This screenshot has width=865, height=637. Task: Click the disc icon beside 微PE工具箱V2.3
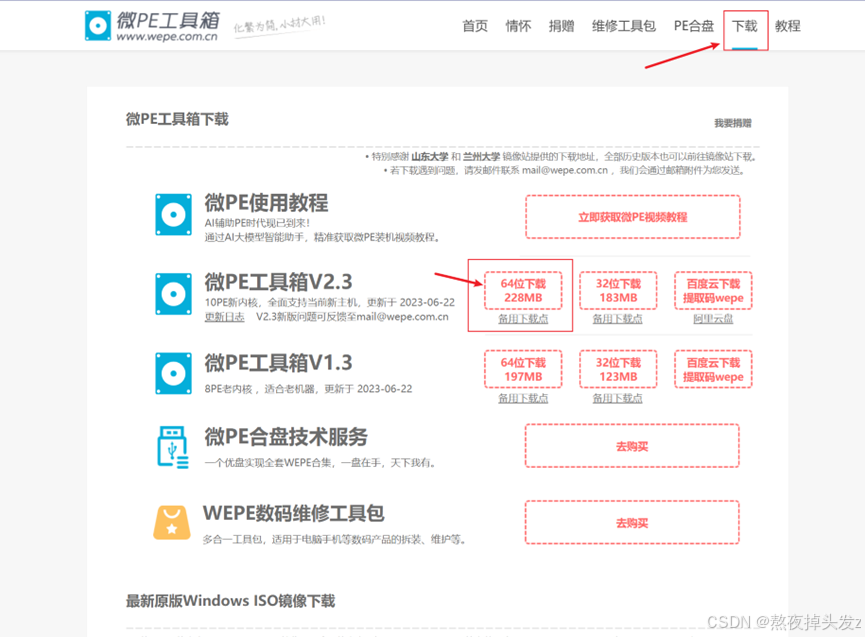(173, 293)
